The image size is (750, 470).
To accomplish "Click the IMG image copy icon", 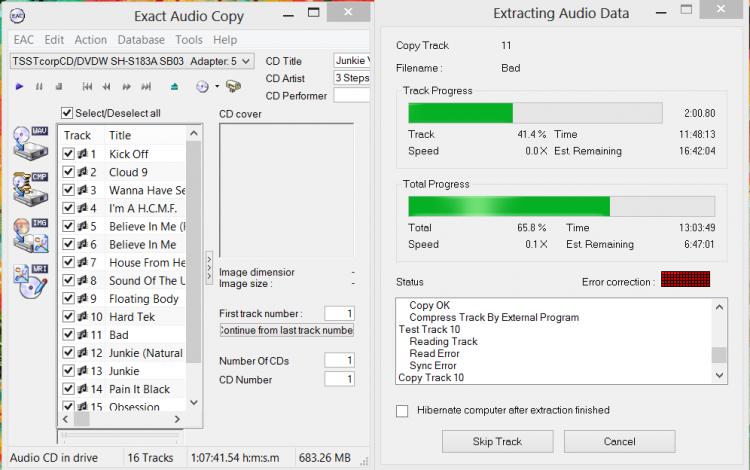I will click(x=31, y=235).
